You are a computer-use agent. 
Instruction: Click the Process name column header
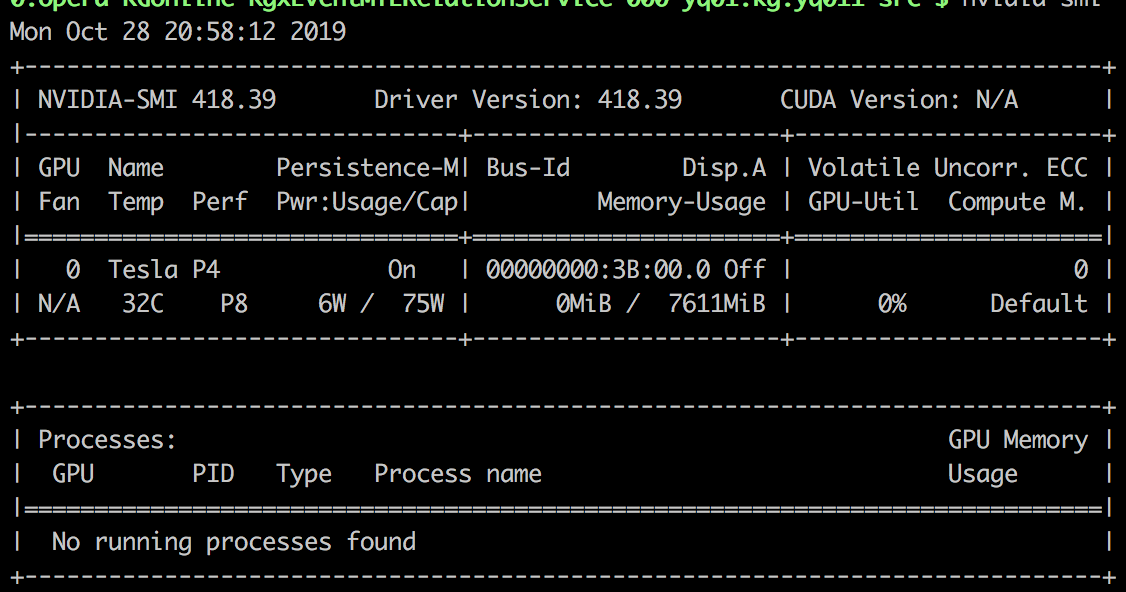(x=458, y=473)
